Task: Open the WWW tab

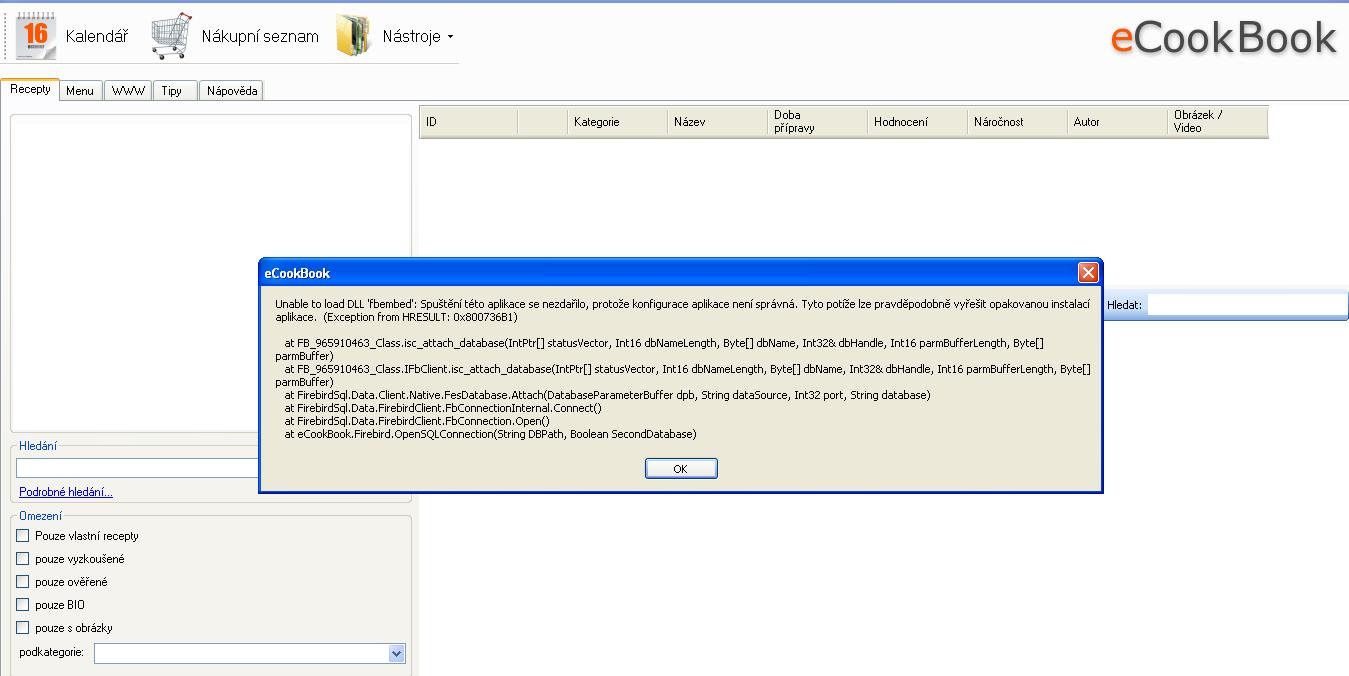Action: [128, 91]
